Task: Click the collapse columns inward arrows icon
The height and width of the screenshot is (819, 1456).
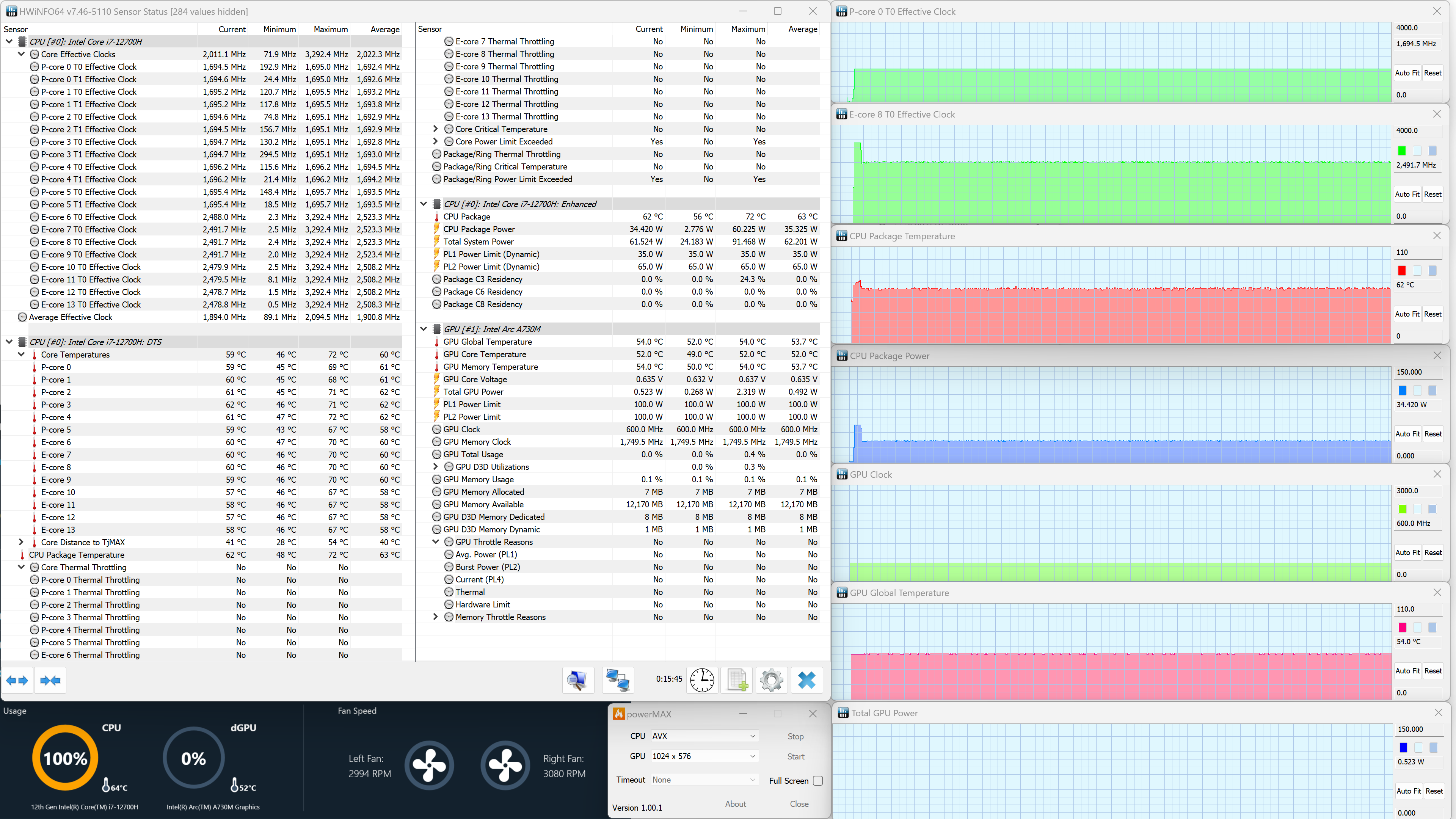Action: (x=50, y=681)
